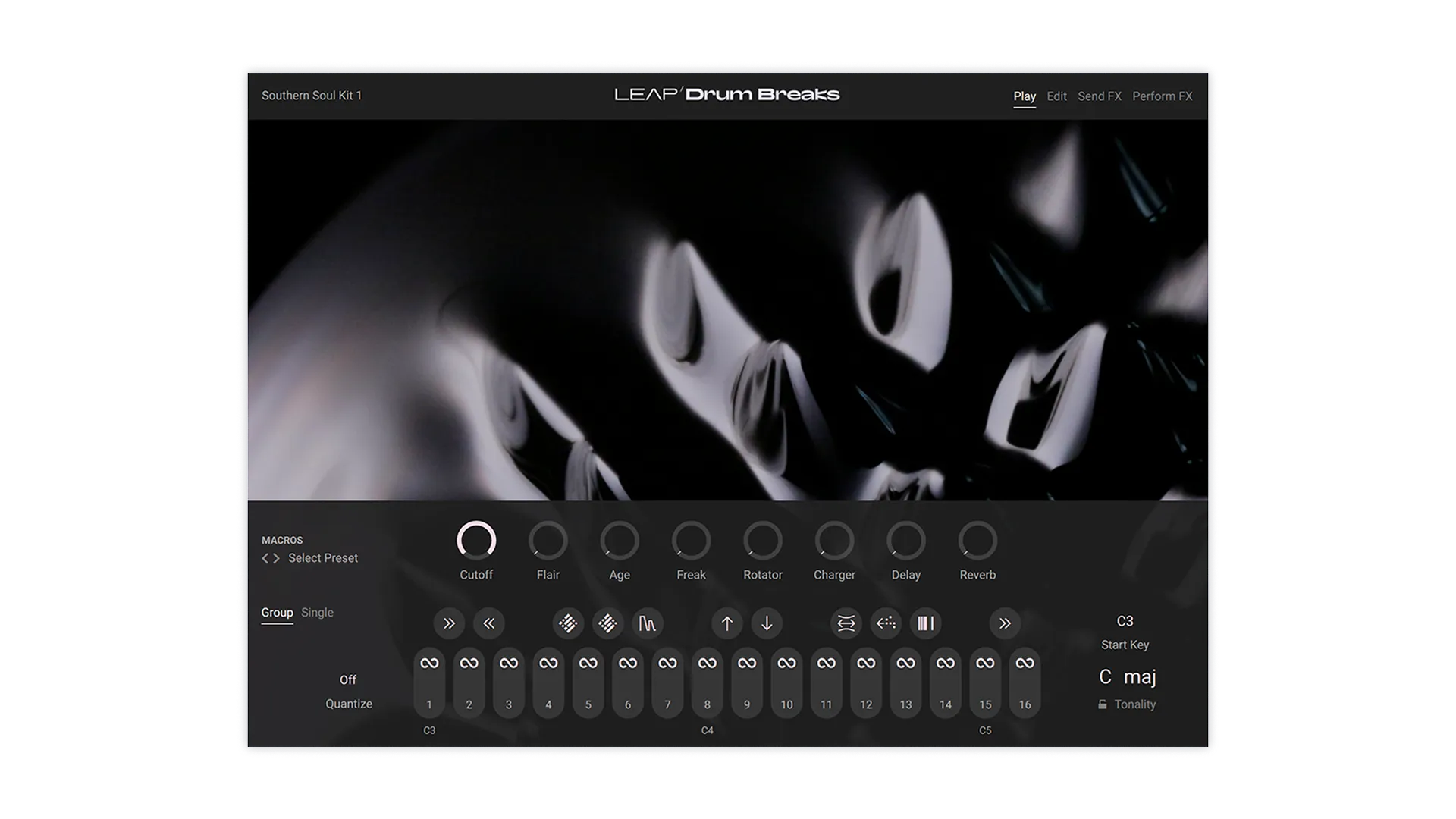Click the vertical bars slice icon
Viewport: 1456px width, 819px height.
pos(925,623)
